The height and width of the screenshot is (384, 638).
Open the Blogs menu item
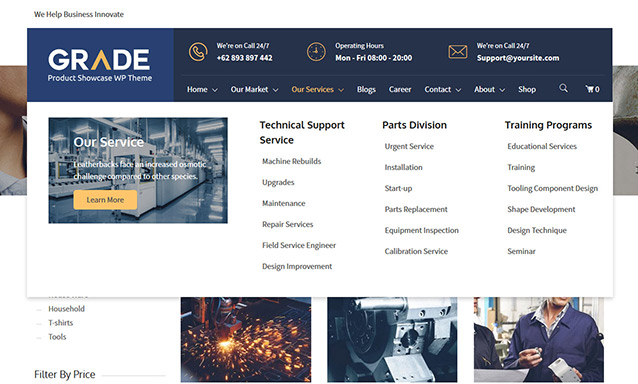click(366, 89)
